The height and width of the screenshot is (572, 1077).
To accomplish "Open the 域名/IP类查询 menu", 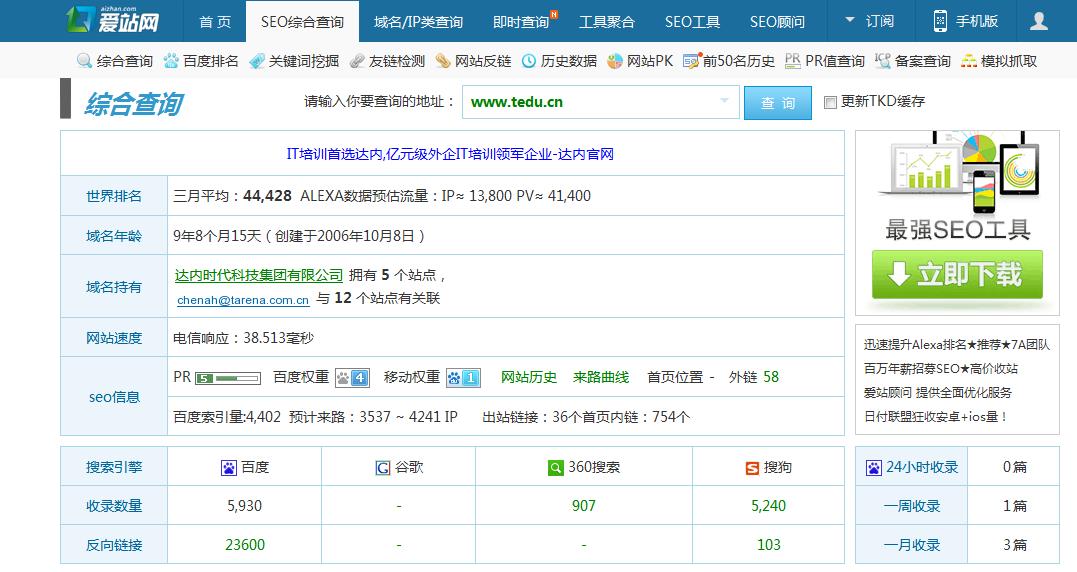I will coord(418,22).
